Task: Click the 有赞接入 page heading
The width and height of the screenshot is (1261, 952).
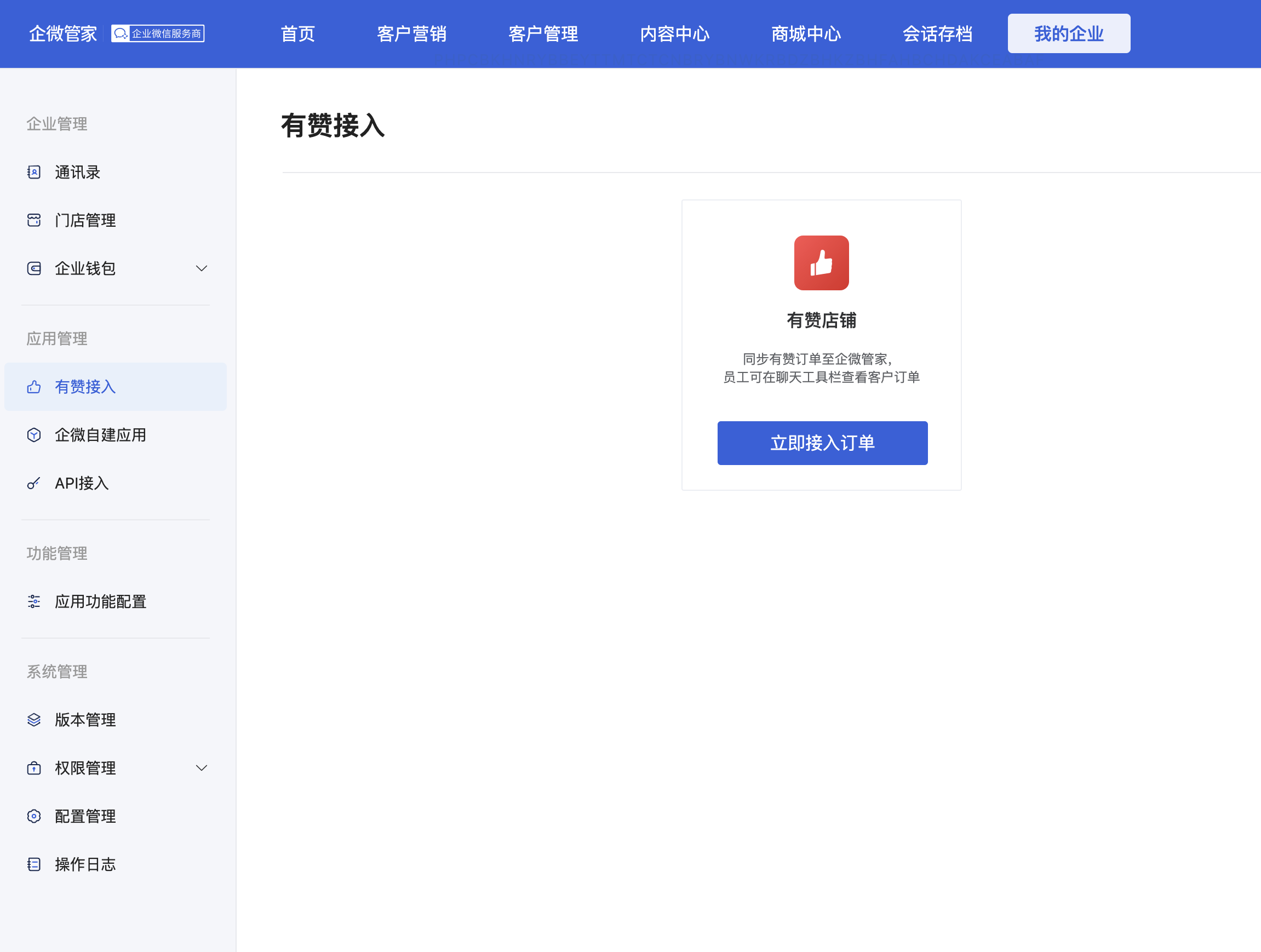Action: click(x=333, y=125)
